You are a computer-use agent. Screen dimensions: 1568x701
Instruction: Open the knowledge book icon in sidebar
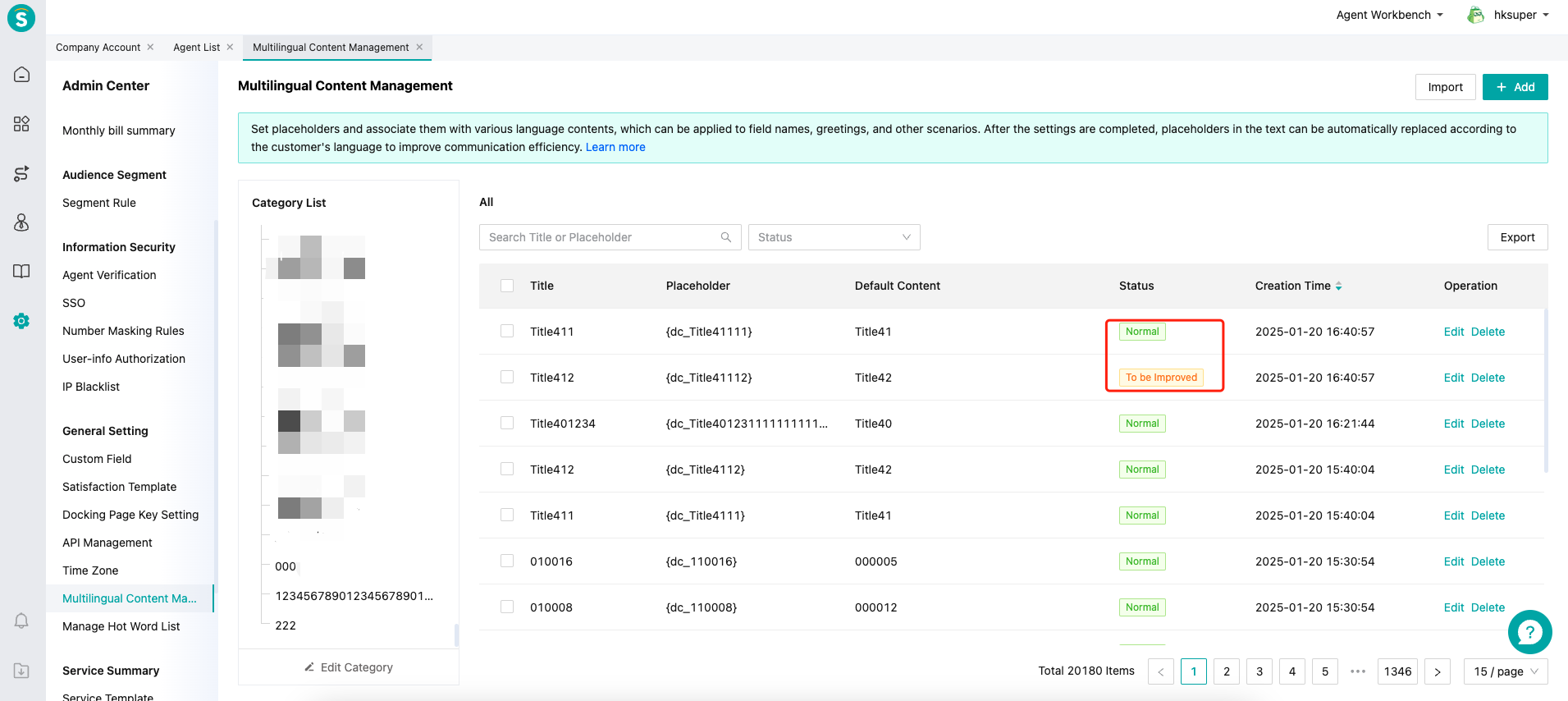(x=22, y=272)
